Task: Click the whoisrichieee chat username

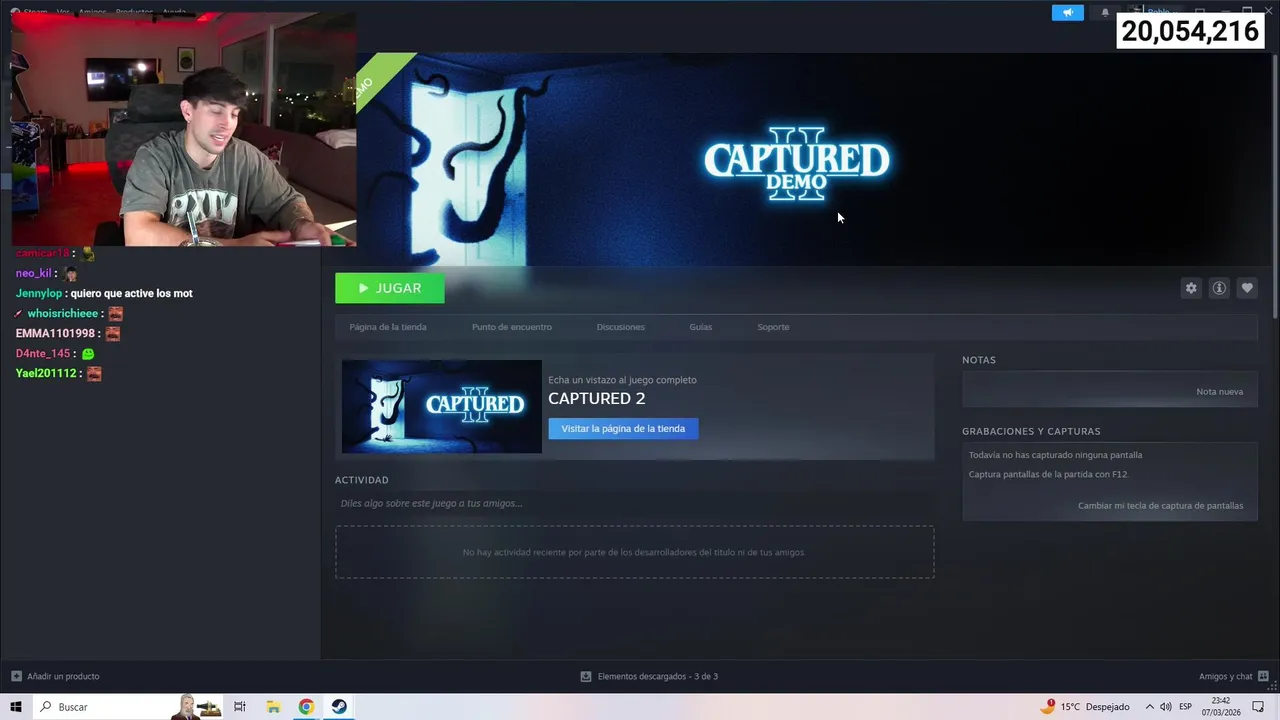Action: pos(63,313)
